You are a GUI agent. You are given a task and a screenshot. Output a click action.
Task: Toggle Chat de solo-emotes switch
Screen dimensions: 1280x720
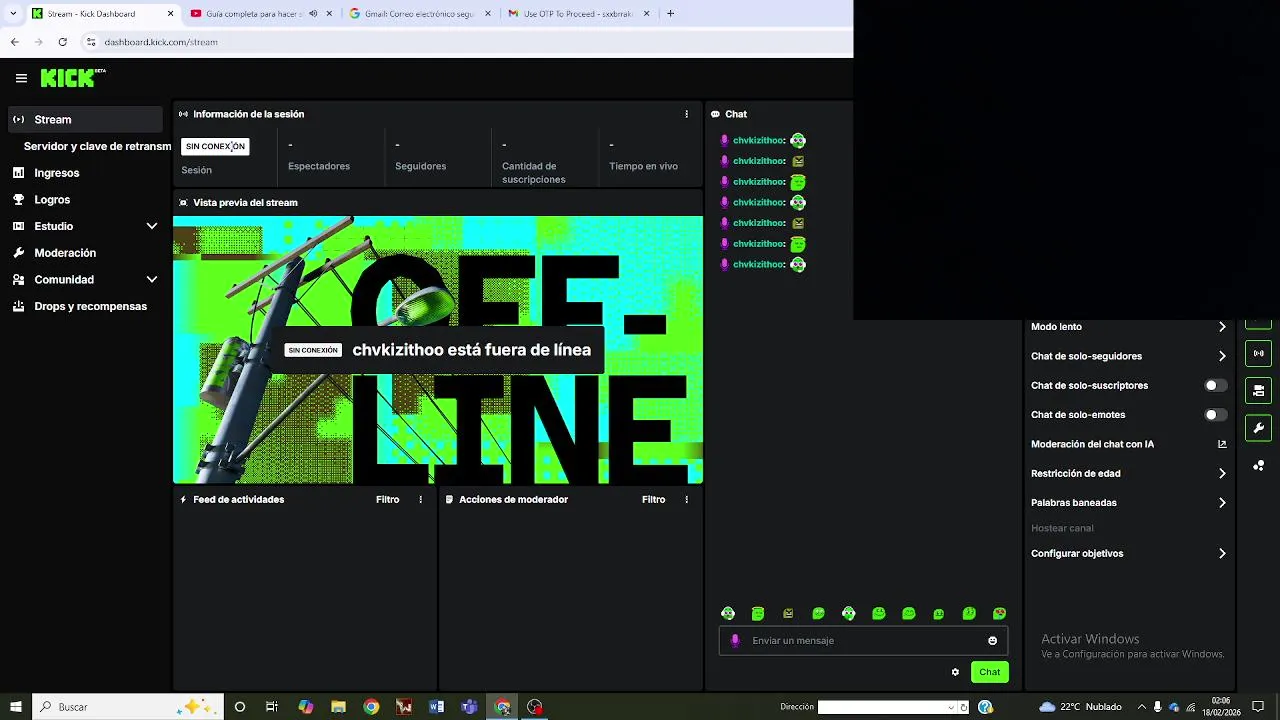(1216, 414)
